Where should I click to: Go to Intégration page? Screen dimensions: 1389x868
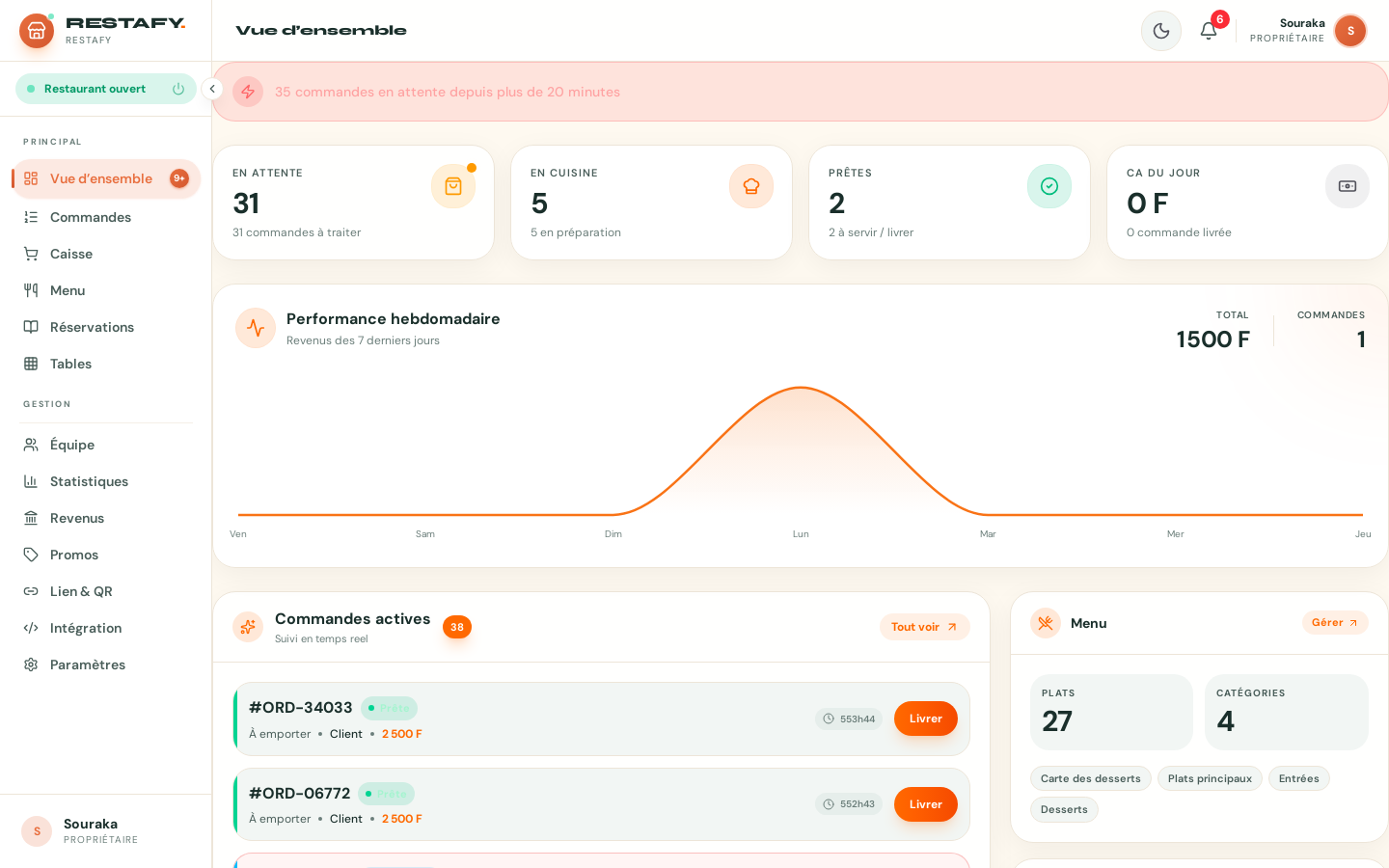pyautogui.click(x=106, y=628)
